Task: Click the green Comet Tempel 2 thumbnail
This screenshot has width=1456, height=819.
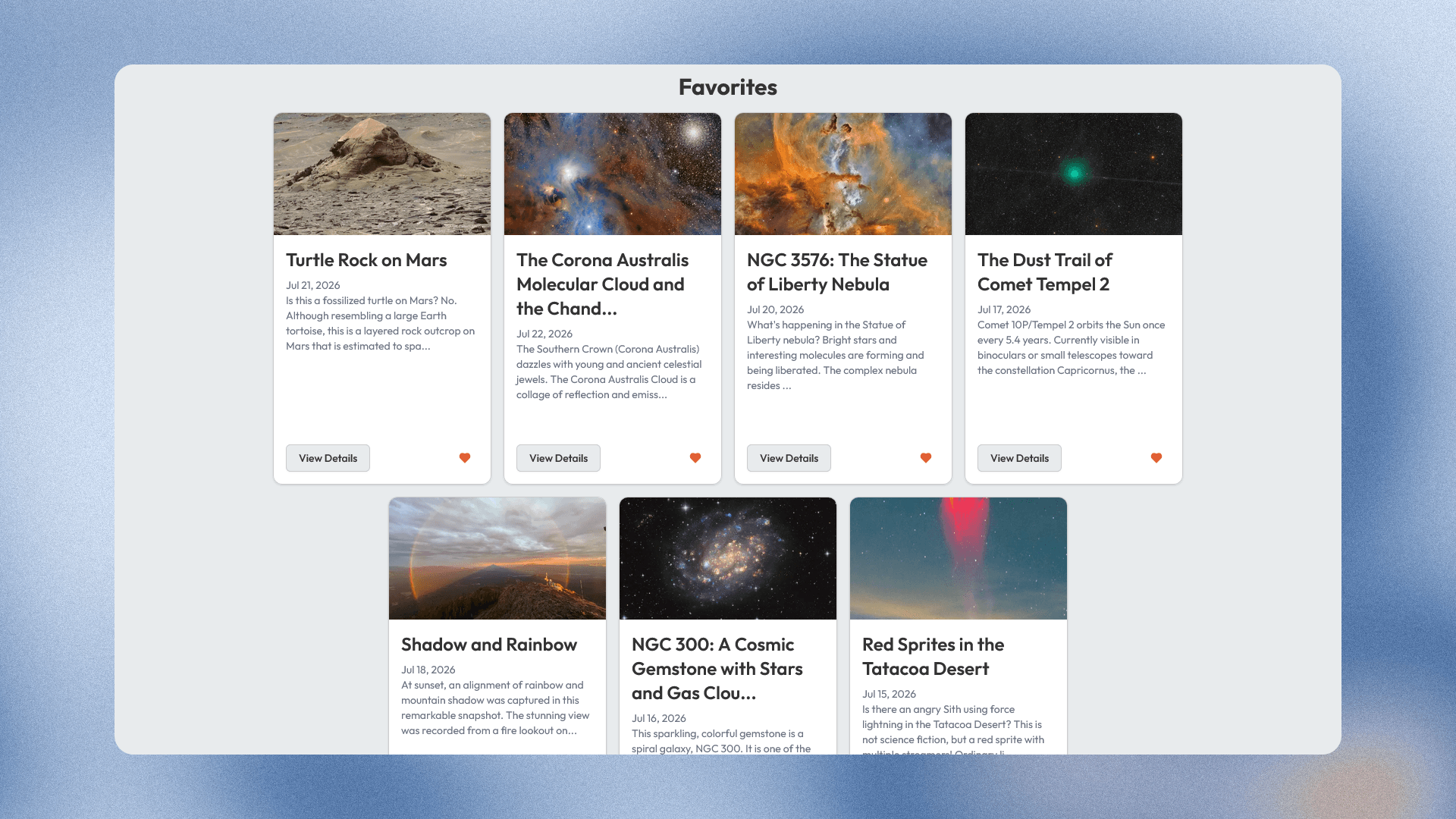Action: 1074,174
